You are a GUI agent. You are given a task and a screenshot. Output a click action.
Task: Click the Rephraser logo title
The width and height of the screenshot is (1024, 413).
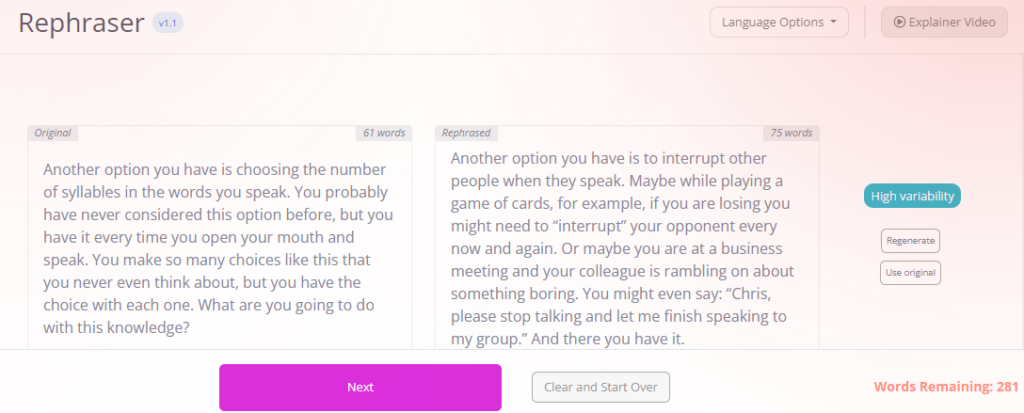(82, 23)
